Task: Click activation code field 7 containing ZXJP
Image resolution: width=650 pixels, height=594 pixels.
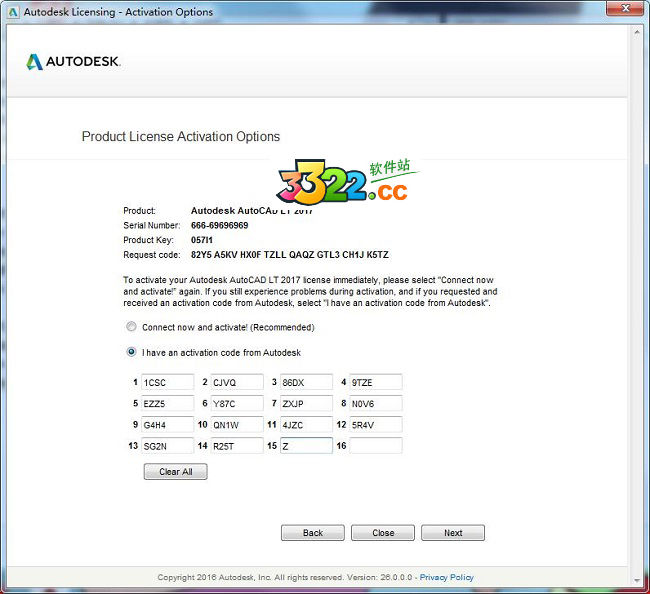Action: tap(306, 403)
